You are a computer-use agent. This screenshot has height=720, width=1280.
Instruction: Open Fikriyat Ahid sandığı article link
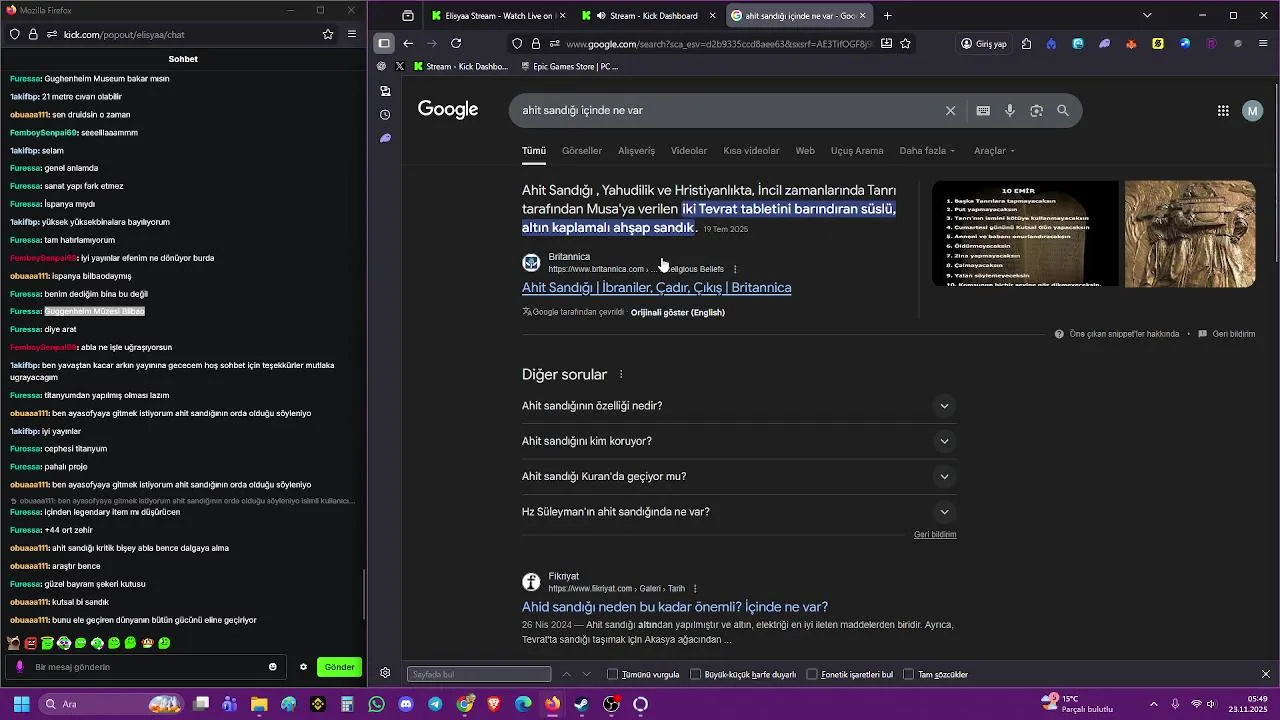tap(675, 607)
